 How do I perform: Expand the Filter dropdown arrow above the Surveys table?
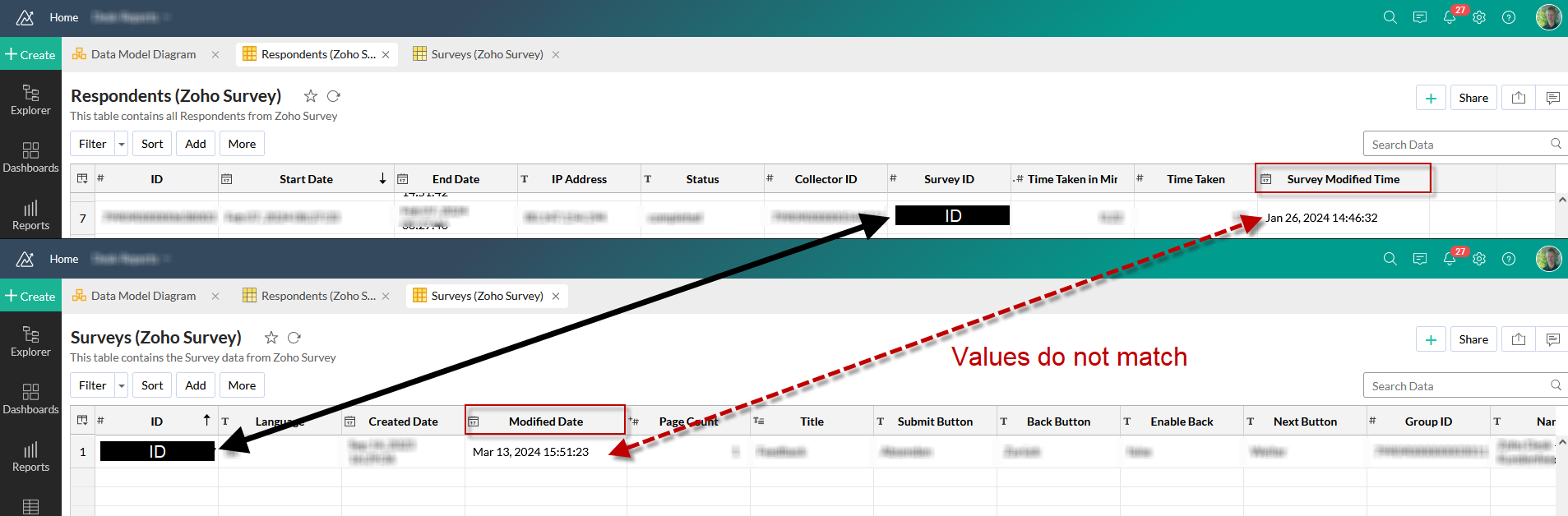[x=121, y=385]
